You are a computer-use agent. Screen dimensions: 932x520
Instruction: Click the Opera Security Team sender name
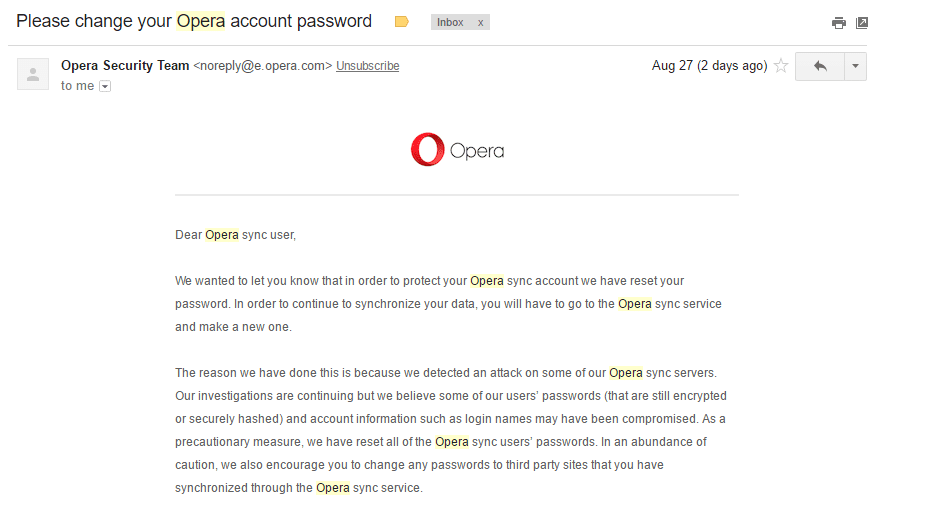coord(125,65)
